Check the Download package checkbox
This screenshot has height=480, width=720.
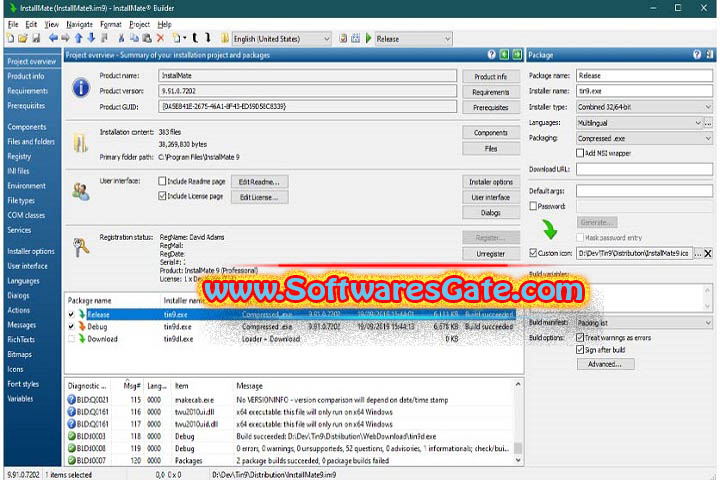click(71, 339)
